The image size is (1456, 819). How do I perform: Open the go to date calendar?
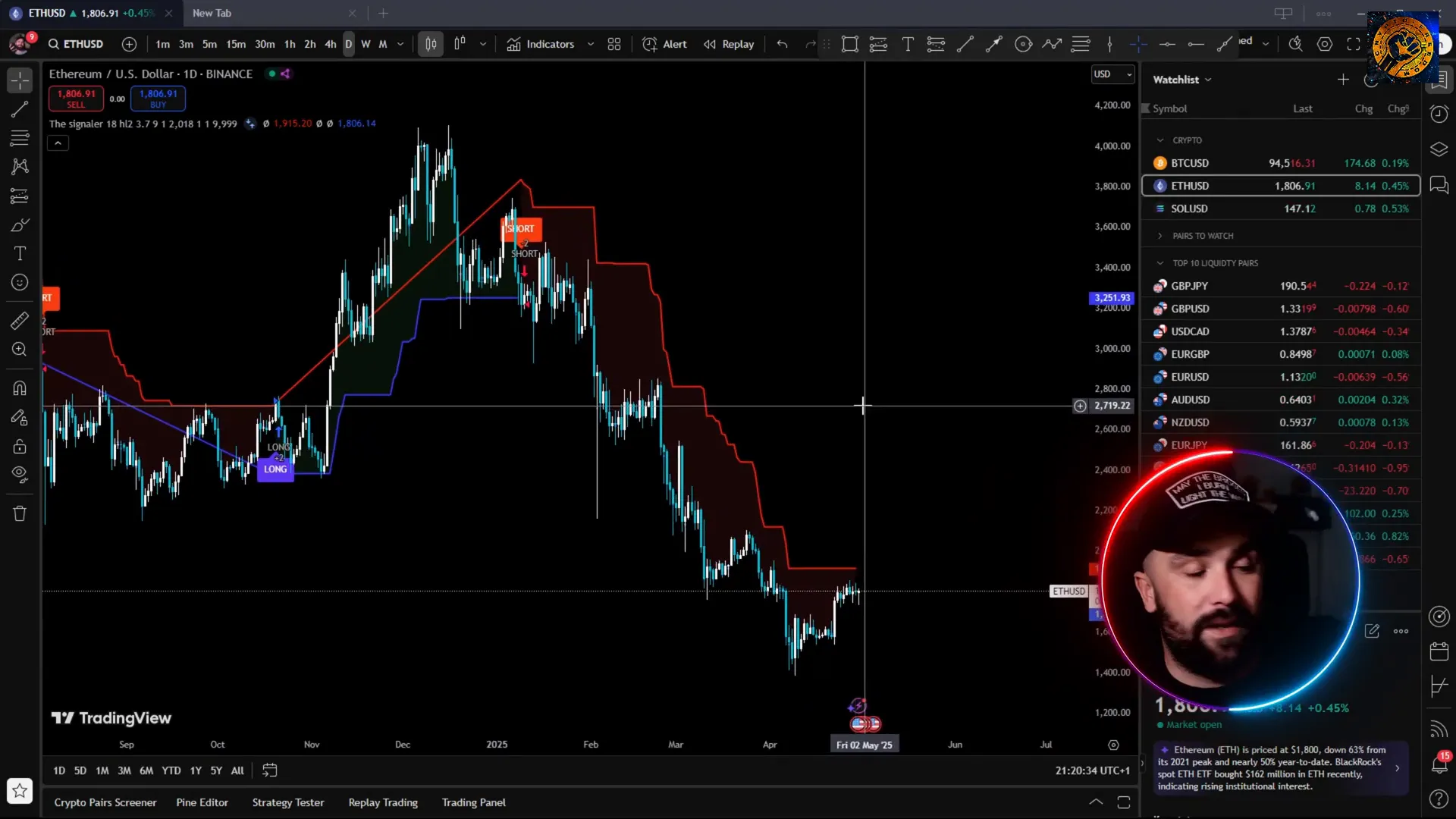pyautogui.click(x=269, y=770)
